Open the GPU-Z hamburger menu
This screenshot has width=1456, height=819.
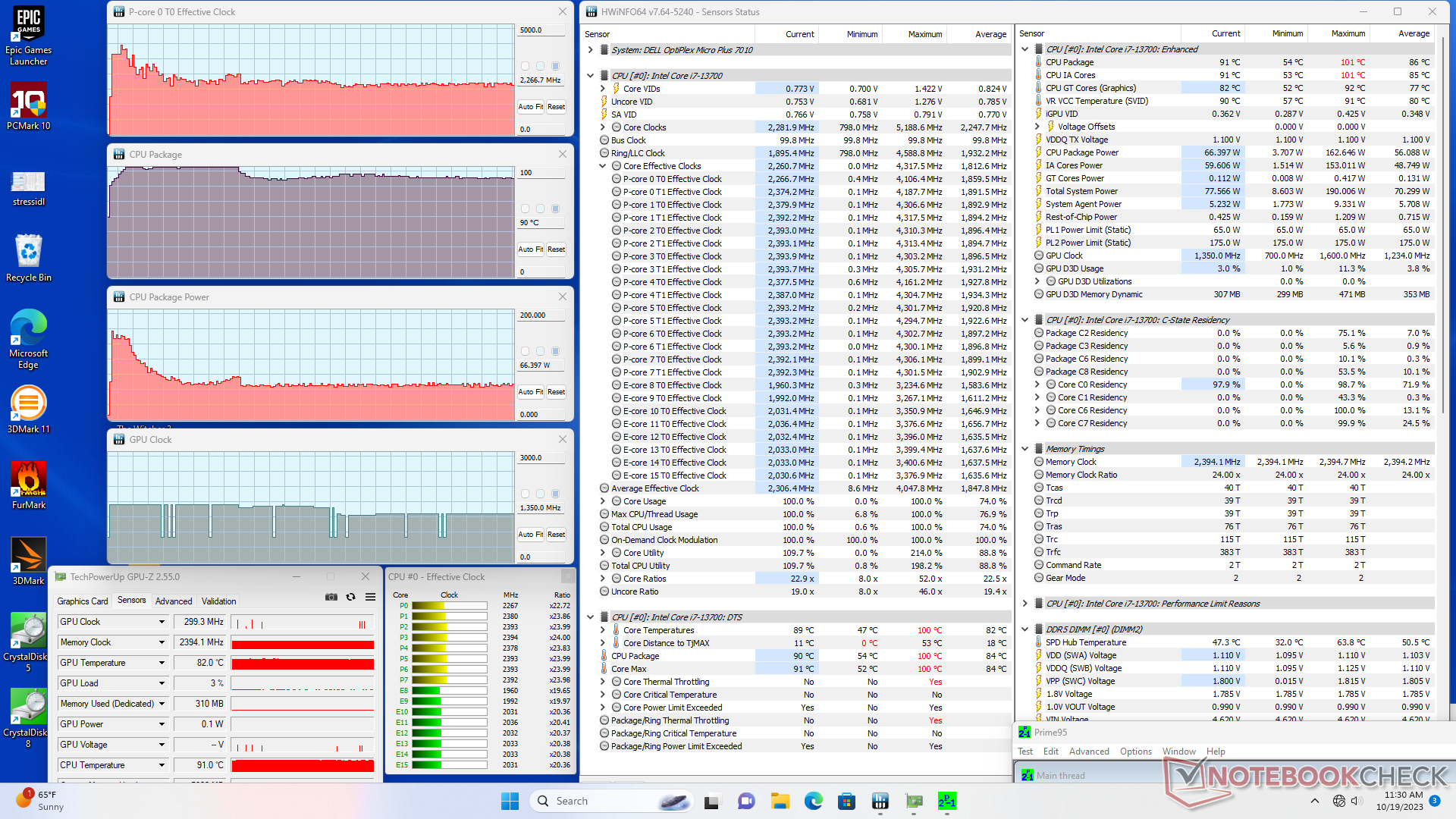pyautogui.click(x=370, y=597)
